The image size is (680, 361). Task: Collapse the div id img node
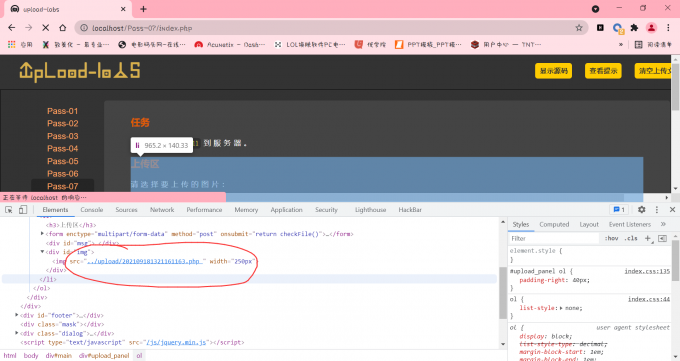(x=42, y=252)
